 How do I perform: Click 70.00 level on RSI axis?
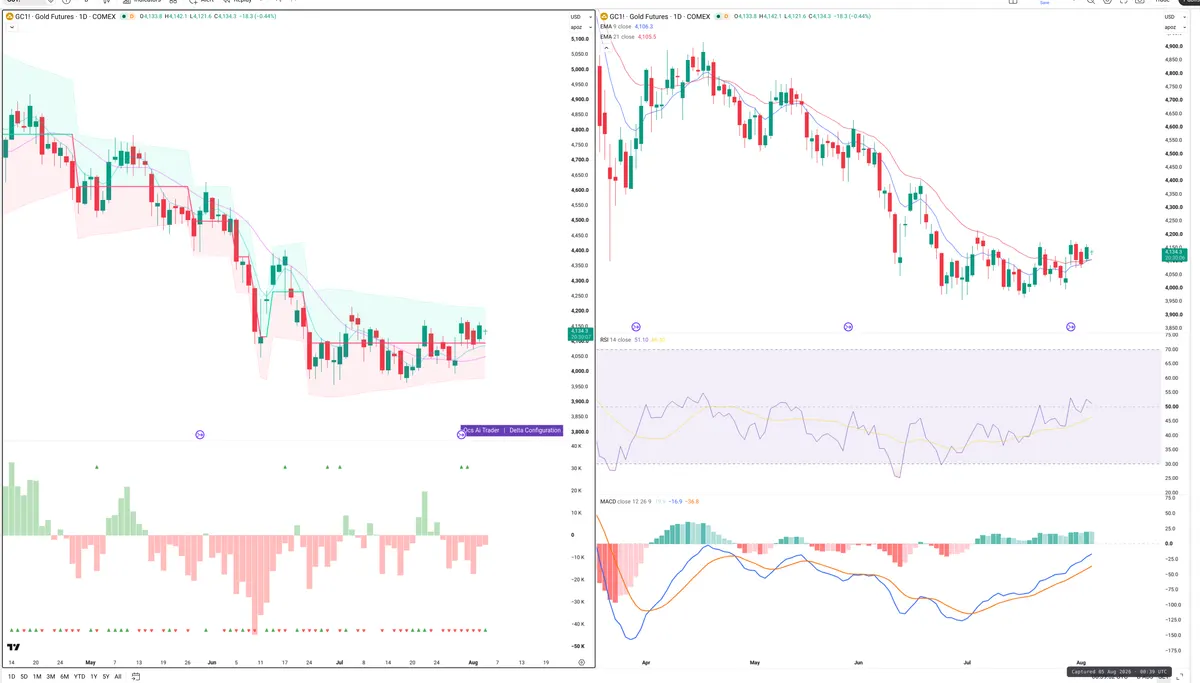pos(1171,349)
